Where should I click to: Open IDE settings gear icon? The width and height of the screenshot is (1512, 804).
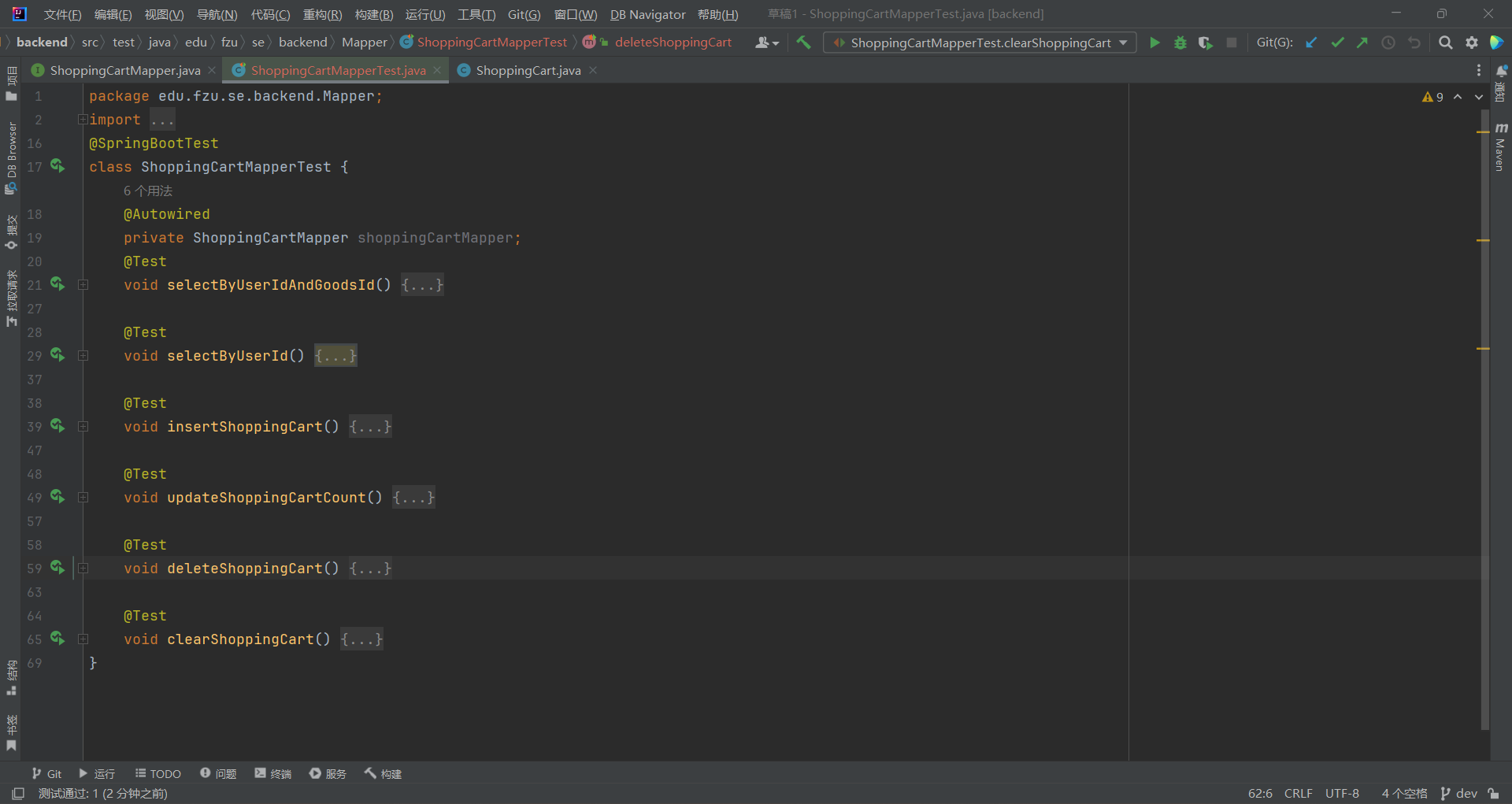(x=1471, y=43)
